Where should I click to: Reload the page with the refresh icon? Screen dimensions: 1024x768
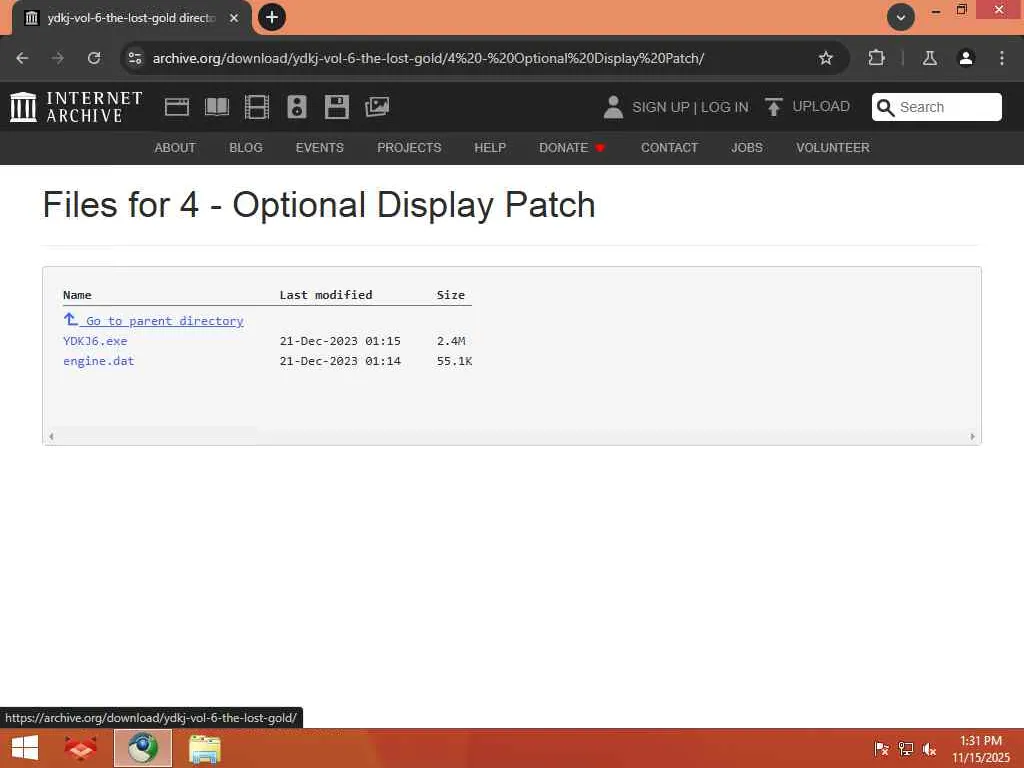tap(94, 58)
